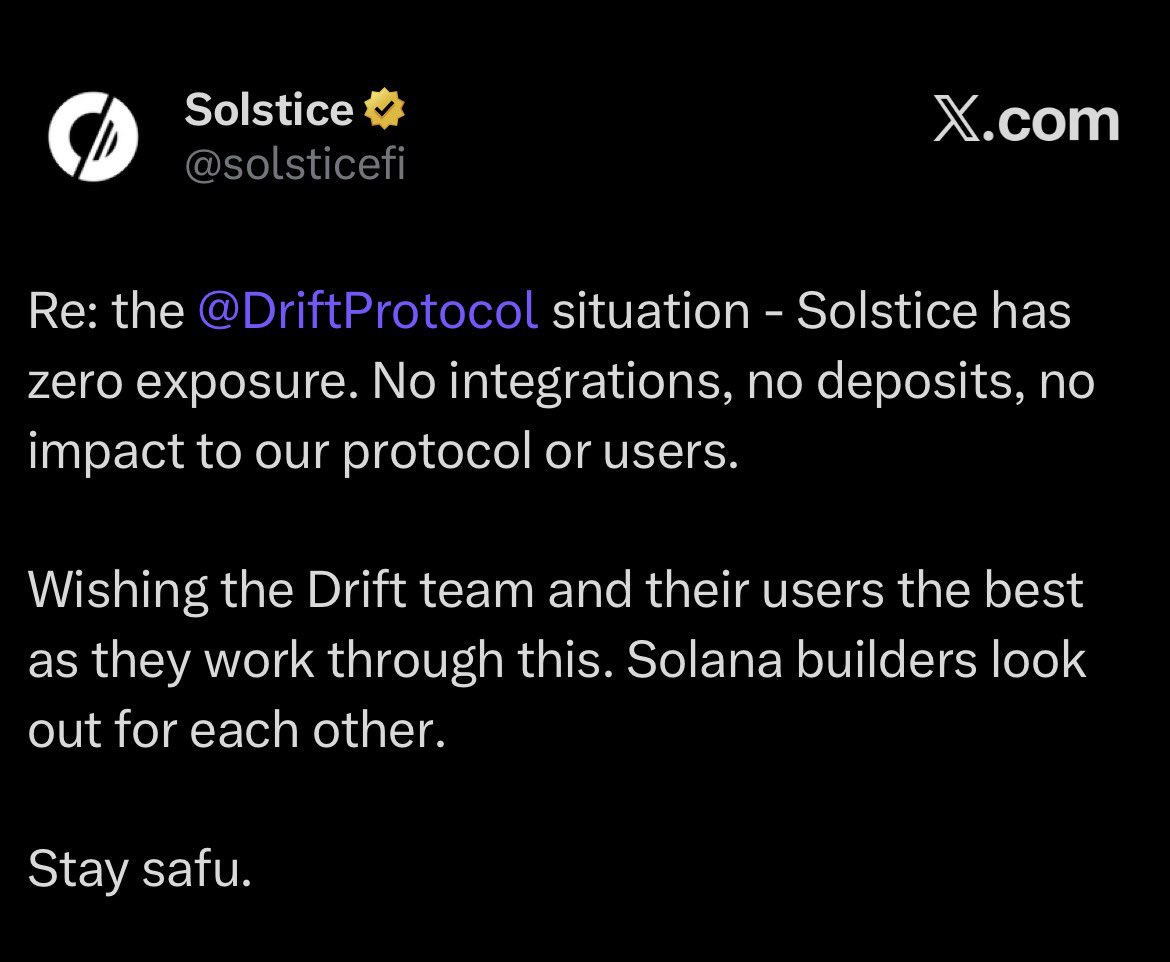This screenshot has width=1170, height=962.
Task: Click the "out for each other." line
Action: pos(235,730)
